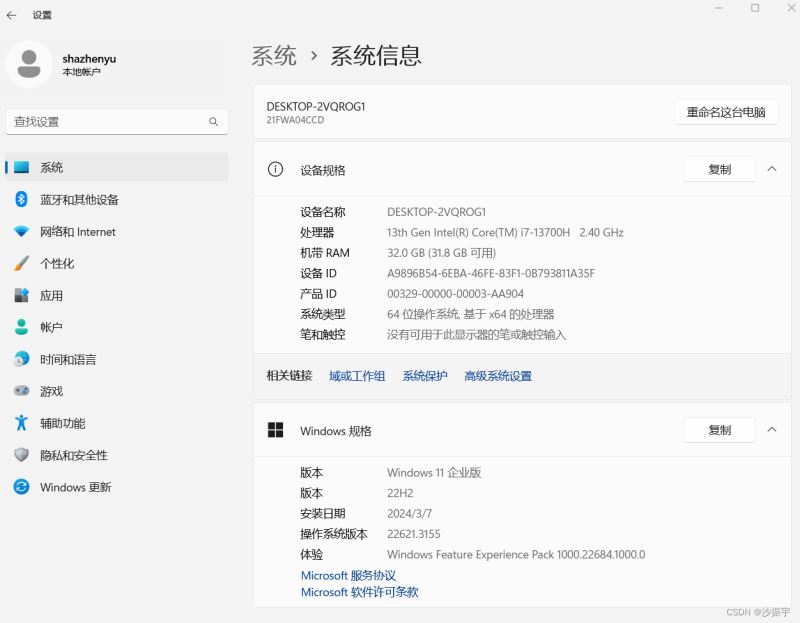Viewport: 800px width, 623px height.
Task: Click the paintbrush icon for 个性化
Action: click(21, 263)
